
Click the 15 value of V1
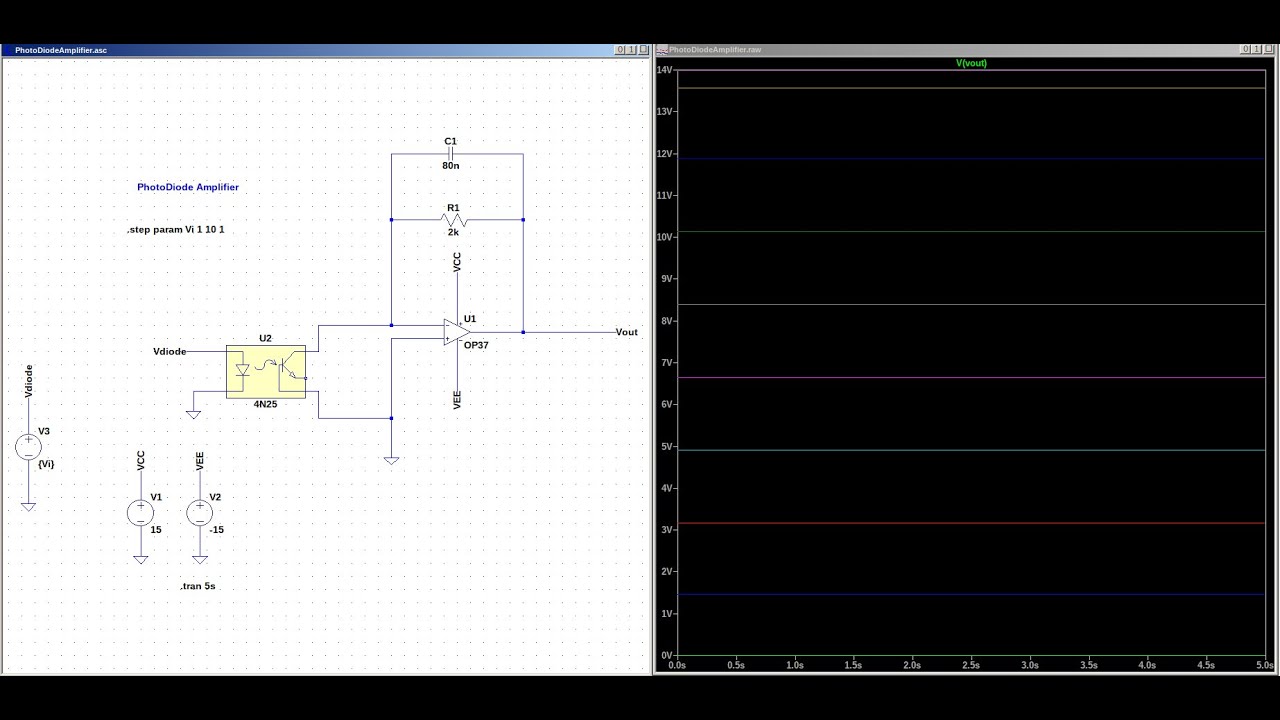156,530
